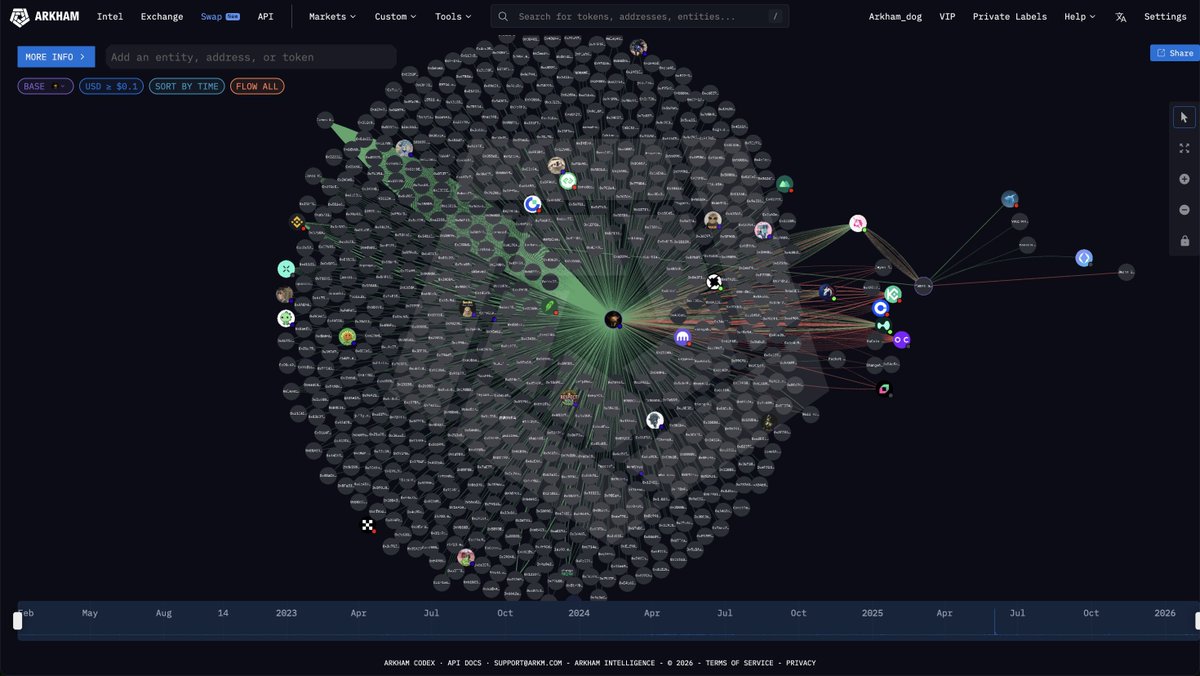Open the USD ≥ $0.1 filter
Viewport: 1200px width, 676px height.
coord(111,86)
